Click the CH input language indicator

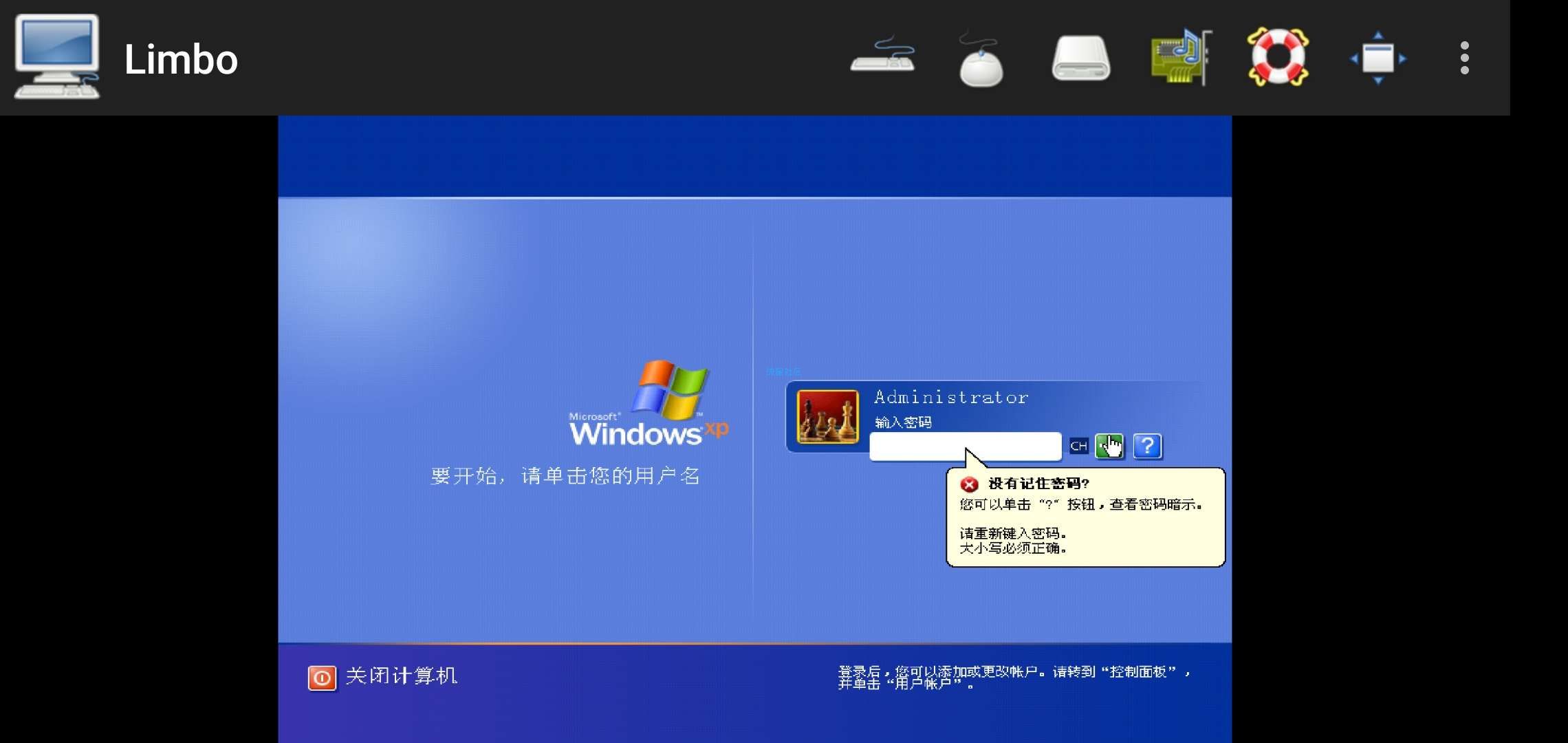[x=1078, y=446]
